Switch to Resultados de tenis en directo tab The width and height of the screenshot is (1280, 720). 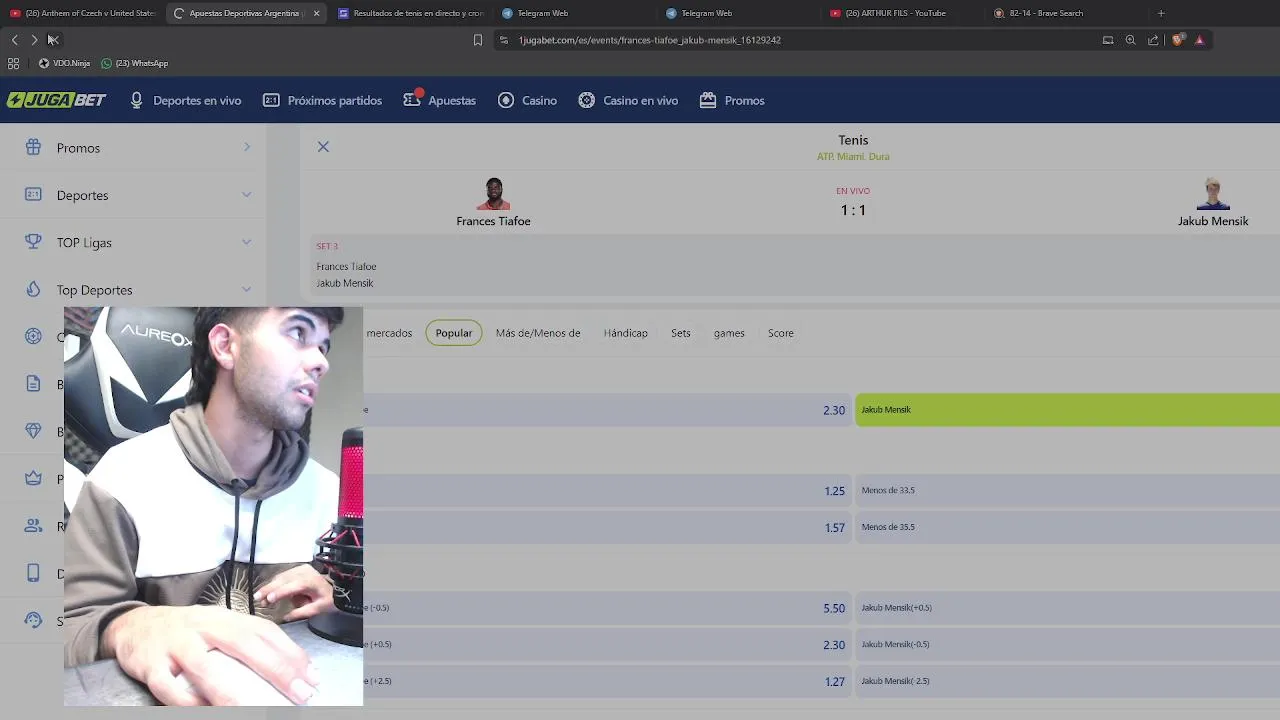click(411, 13)
